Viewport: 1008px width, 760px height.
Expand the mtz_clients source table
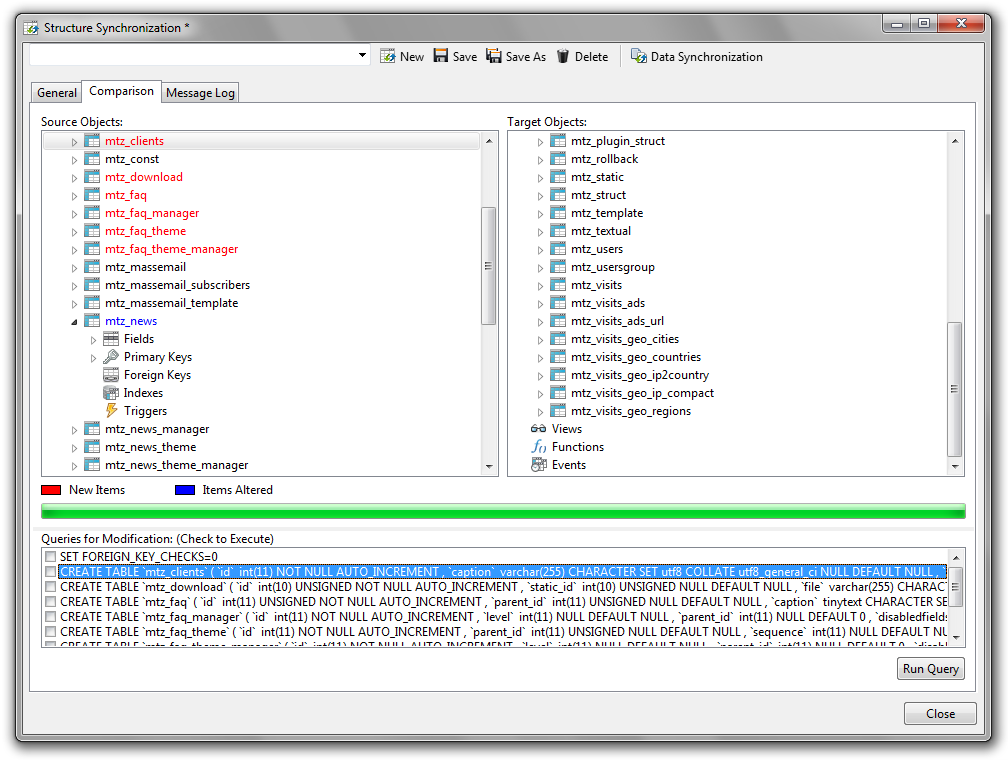point(75,142)
